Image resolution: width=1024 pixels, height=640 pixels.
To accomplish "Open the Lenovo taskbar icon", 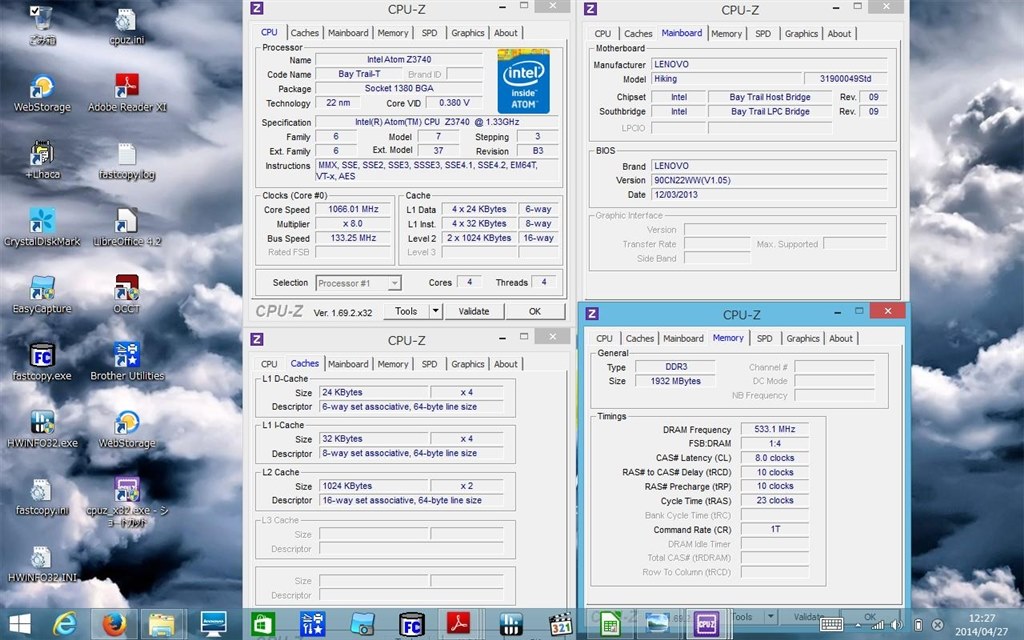I will tap(213, 624).
